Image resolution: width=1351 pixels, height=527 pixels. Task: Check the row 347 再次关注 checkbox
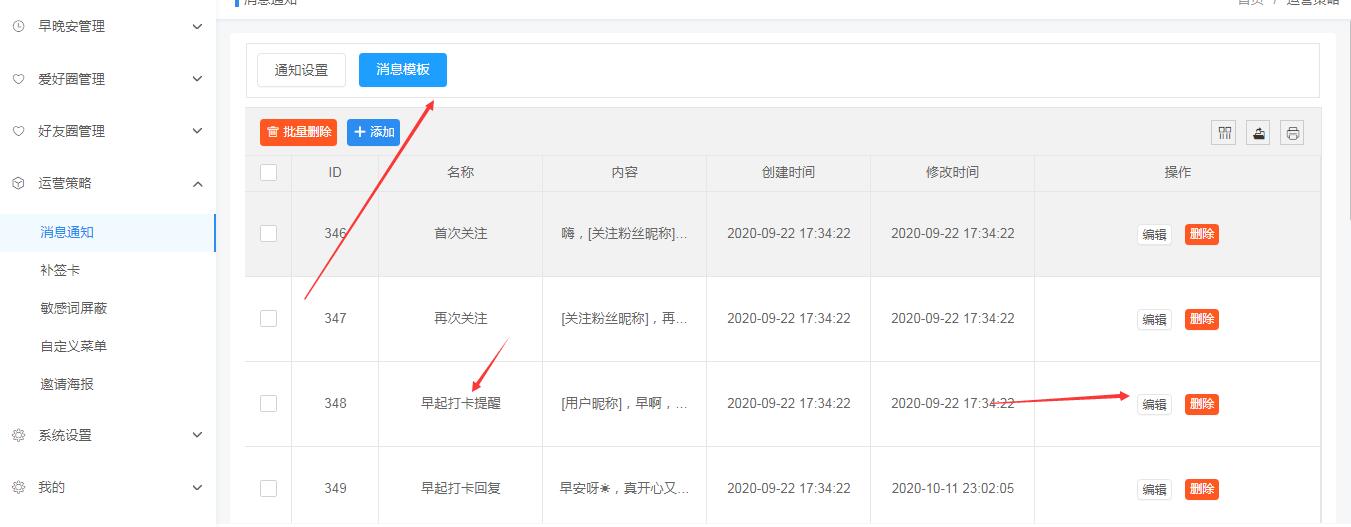point(268,318)
